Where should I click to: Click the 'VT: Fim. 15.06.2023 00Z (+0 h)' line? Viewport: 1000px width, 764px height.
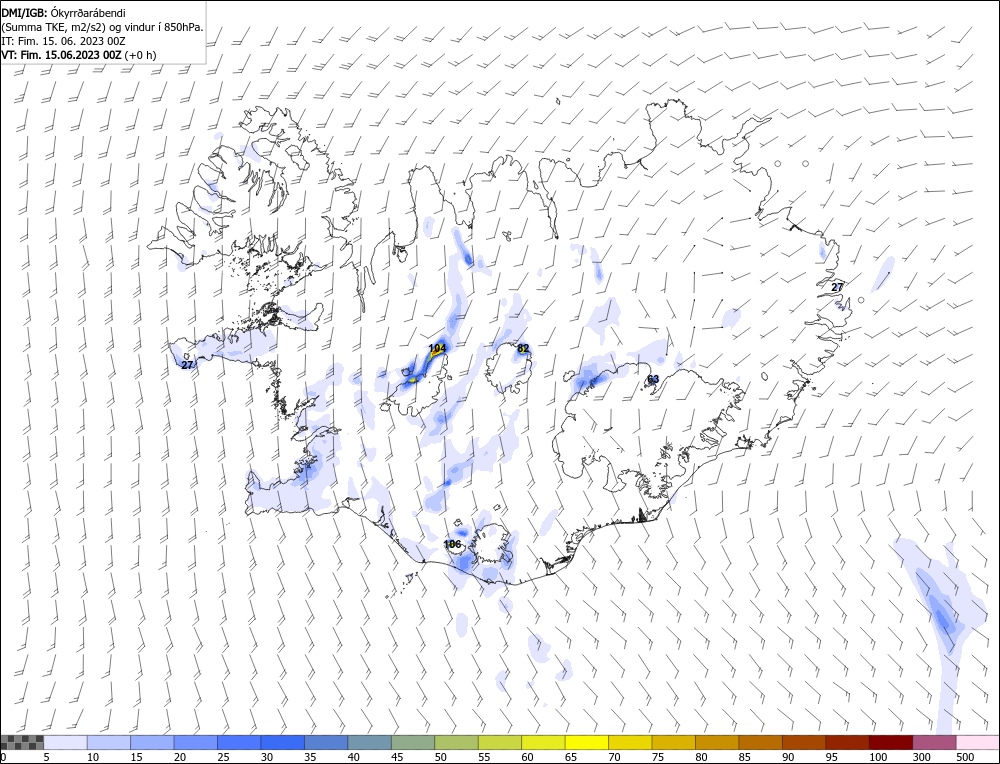coord(78,55)
